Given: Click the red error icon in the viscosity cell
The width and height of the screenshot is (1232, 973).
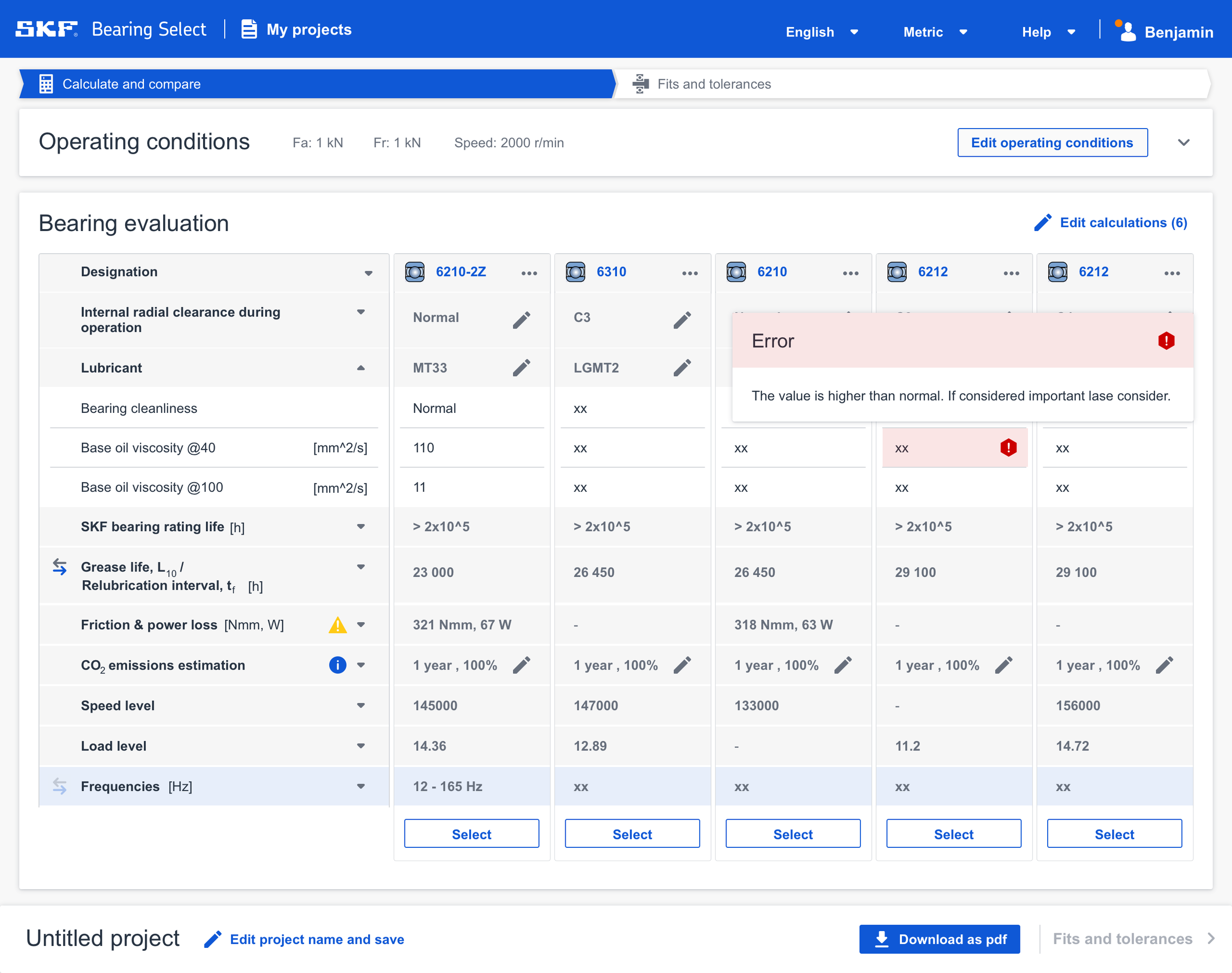Looking at the screenshot, I should [x=1008, y=448].
